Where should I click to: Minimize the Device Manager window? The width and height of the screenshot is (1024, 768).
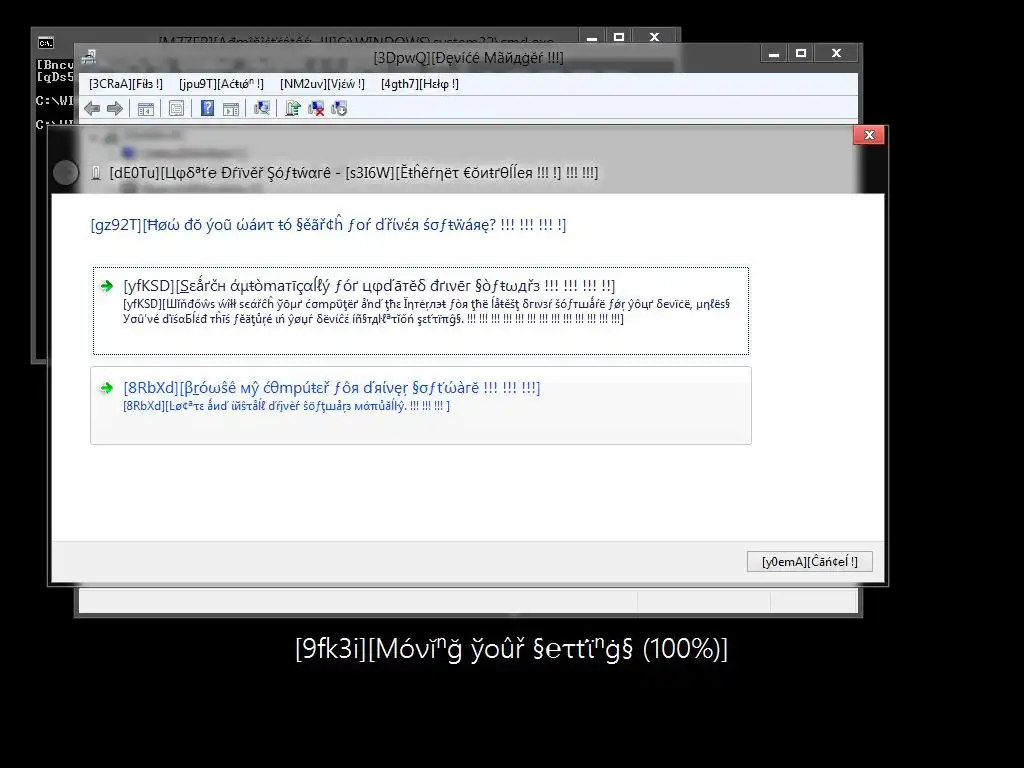pos(774,54)
